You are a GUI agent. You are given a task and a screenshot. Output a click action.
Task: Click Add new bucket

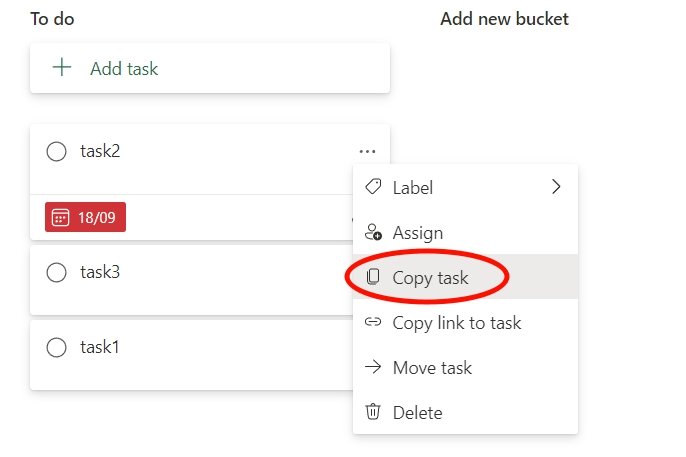tap(504, 19)
